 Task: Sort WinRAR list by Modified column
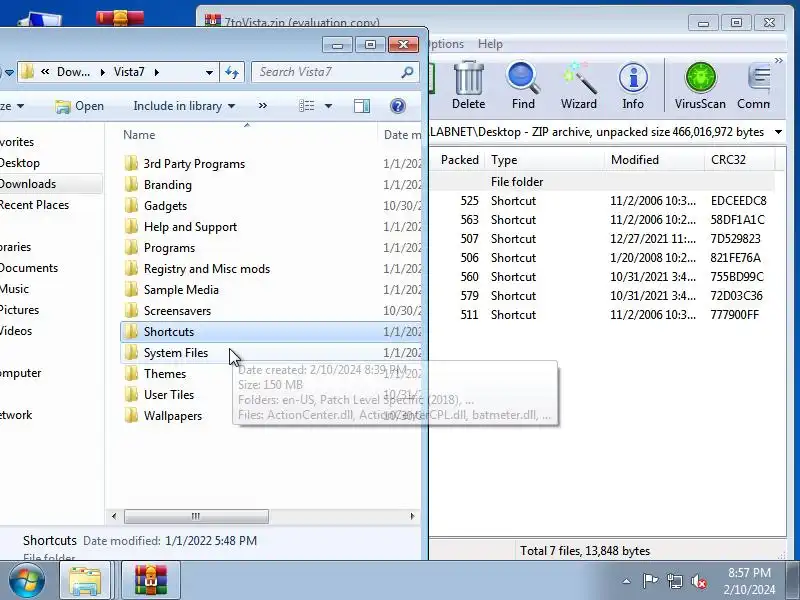pyautogui.click(x=654, y=160)
